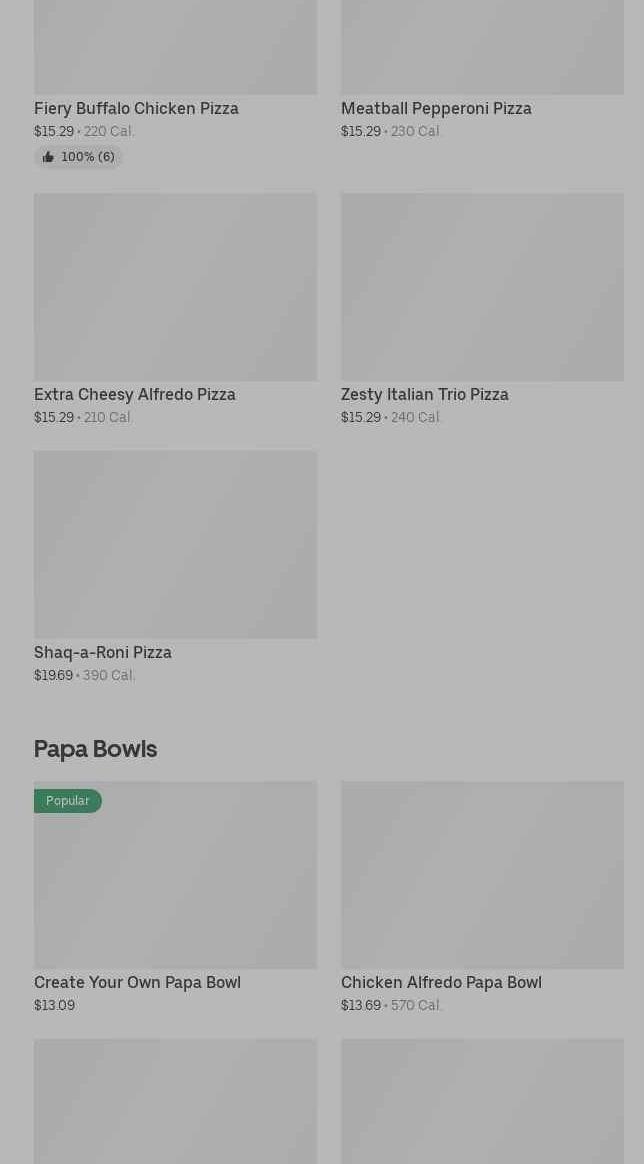Viewport: 644px width, 1164px height.
Task: Click the Shaq-a-Roni Pizza title
Action: [102, 653]
